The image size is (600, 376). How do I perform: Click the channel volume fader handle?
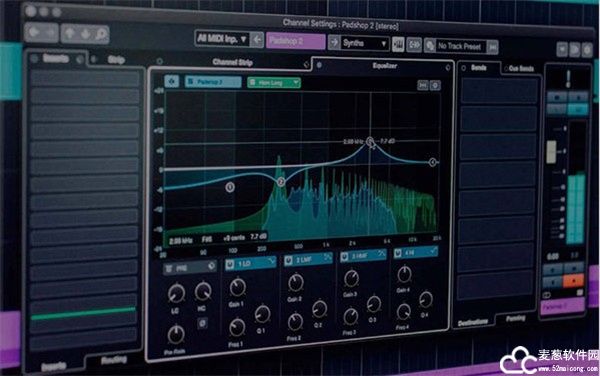click(x=551, y=152)
